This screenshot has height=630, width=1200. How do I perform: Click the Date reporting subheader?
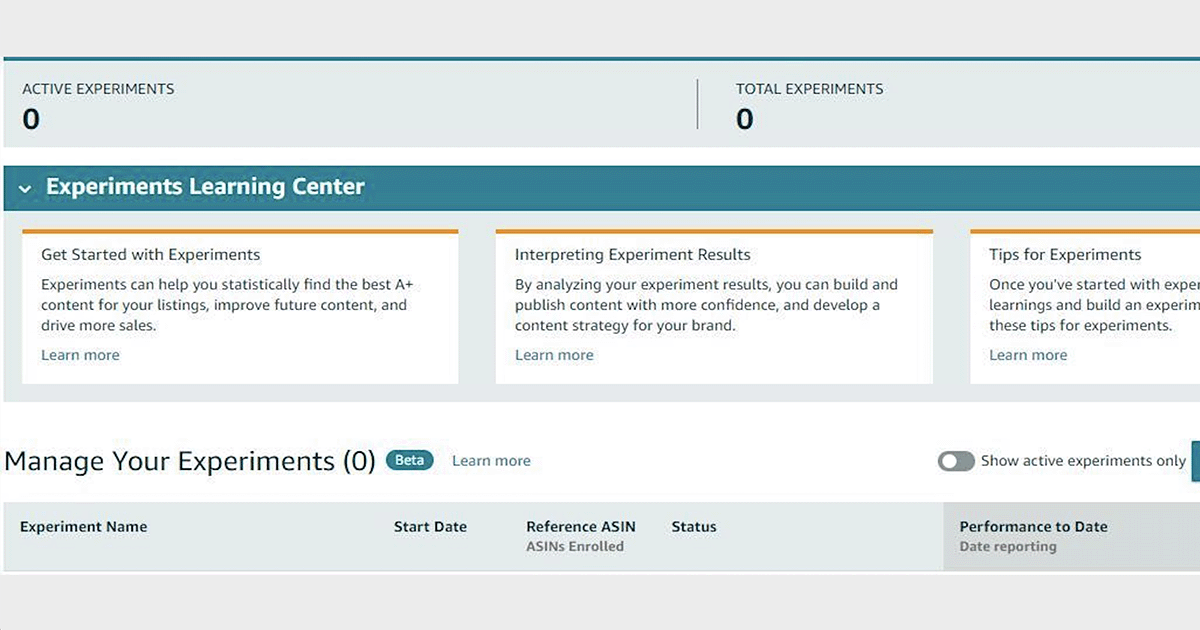click(1008, 547)
